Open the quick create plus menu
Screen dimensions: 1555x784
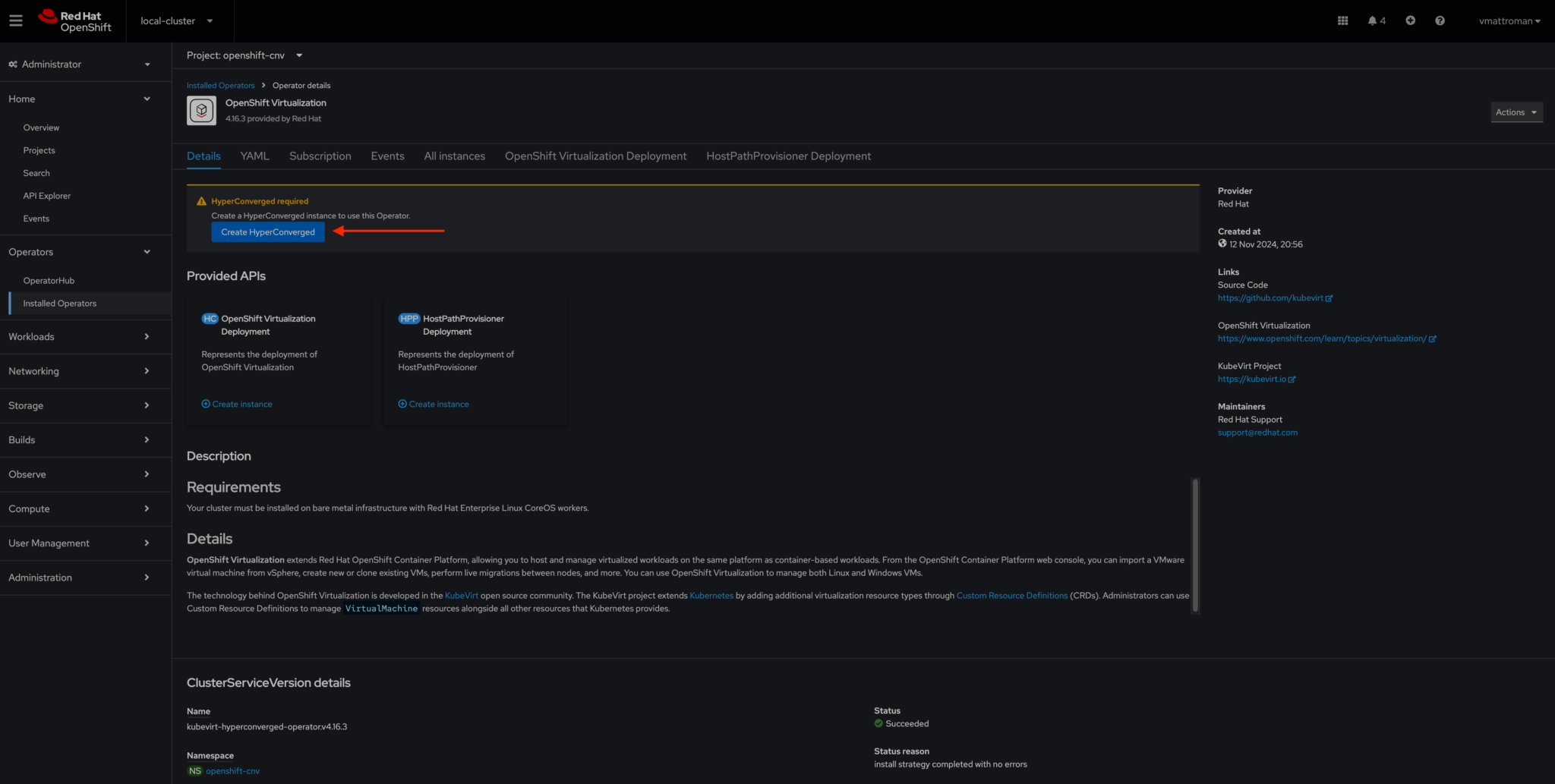coord(1410,20)
